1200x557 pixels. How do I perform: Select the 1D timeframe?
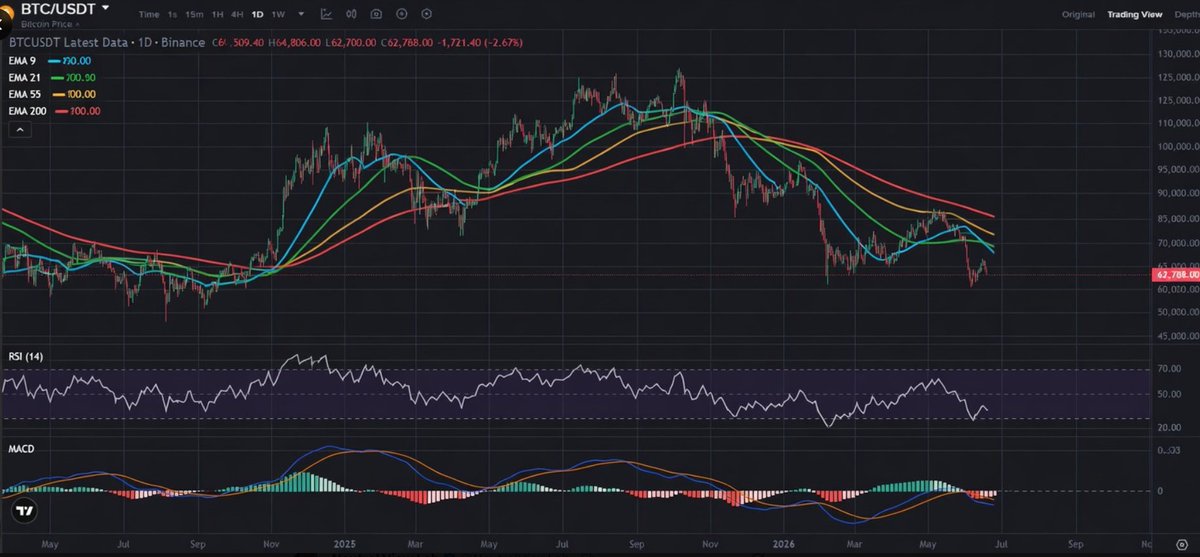(257, 15)
